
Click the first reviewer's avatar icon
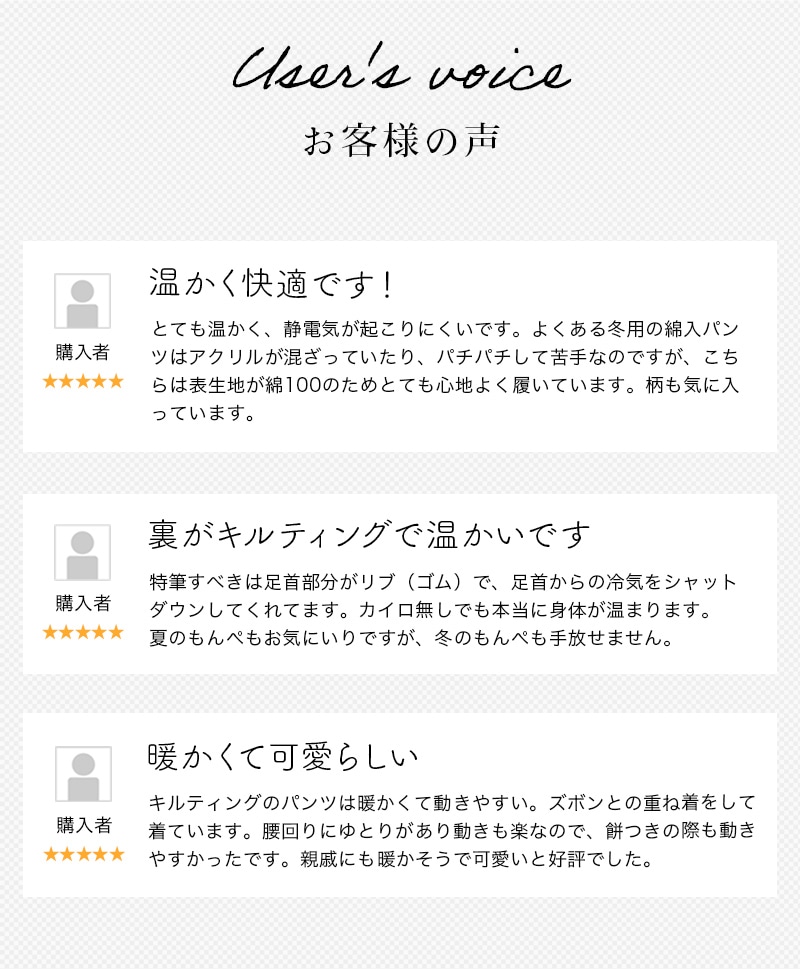(x=82, y=301)
